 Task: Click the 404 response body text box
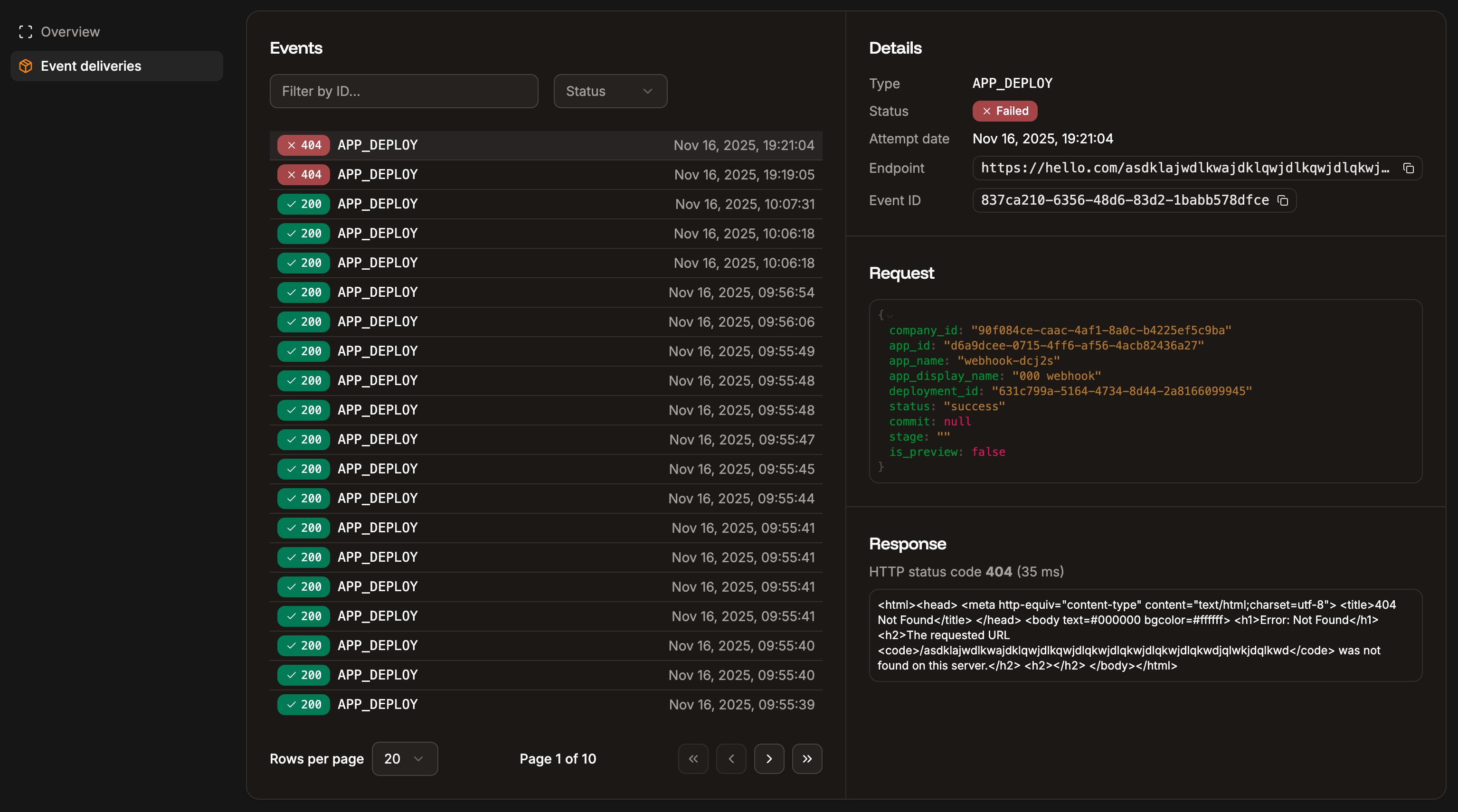pyautogui.click(x=1146, y=635)
